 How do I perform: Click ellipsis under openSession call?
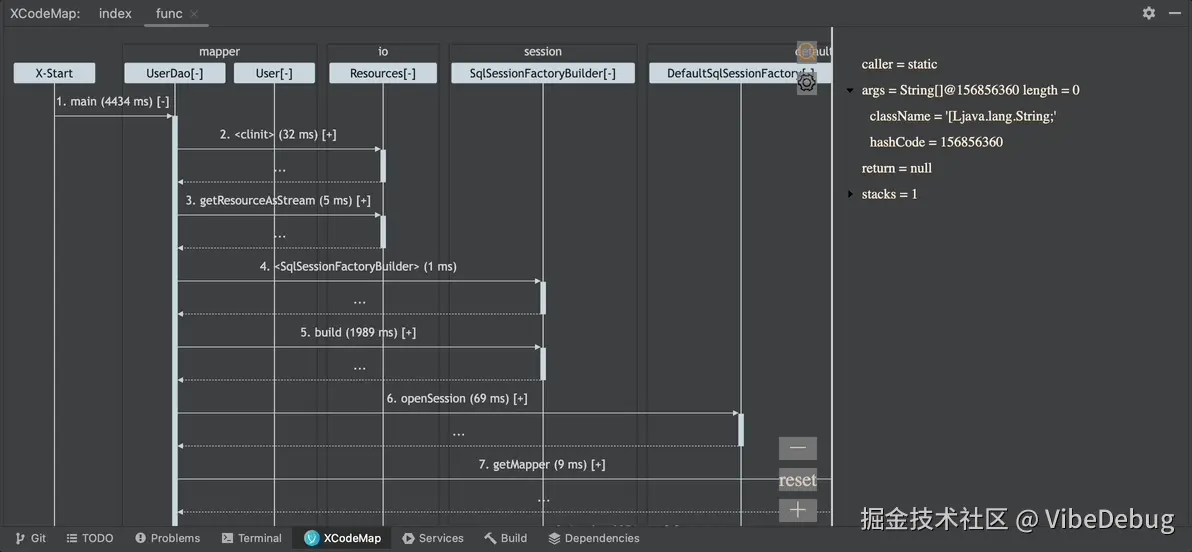[x=458, y=434]
